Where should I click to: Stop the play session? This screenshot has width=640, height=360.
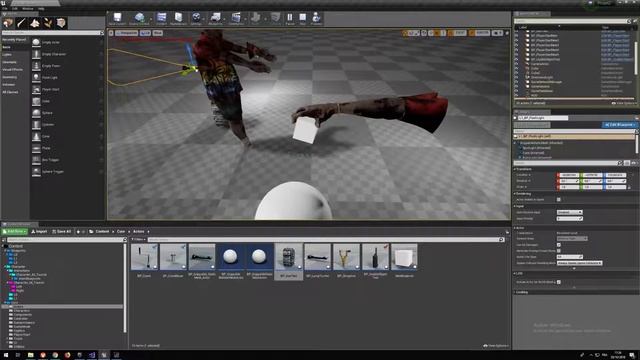point(302,18)
